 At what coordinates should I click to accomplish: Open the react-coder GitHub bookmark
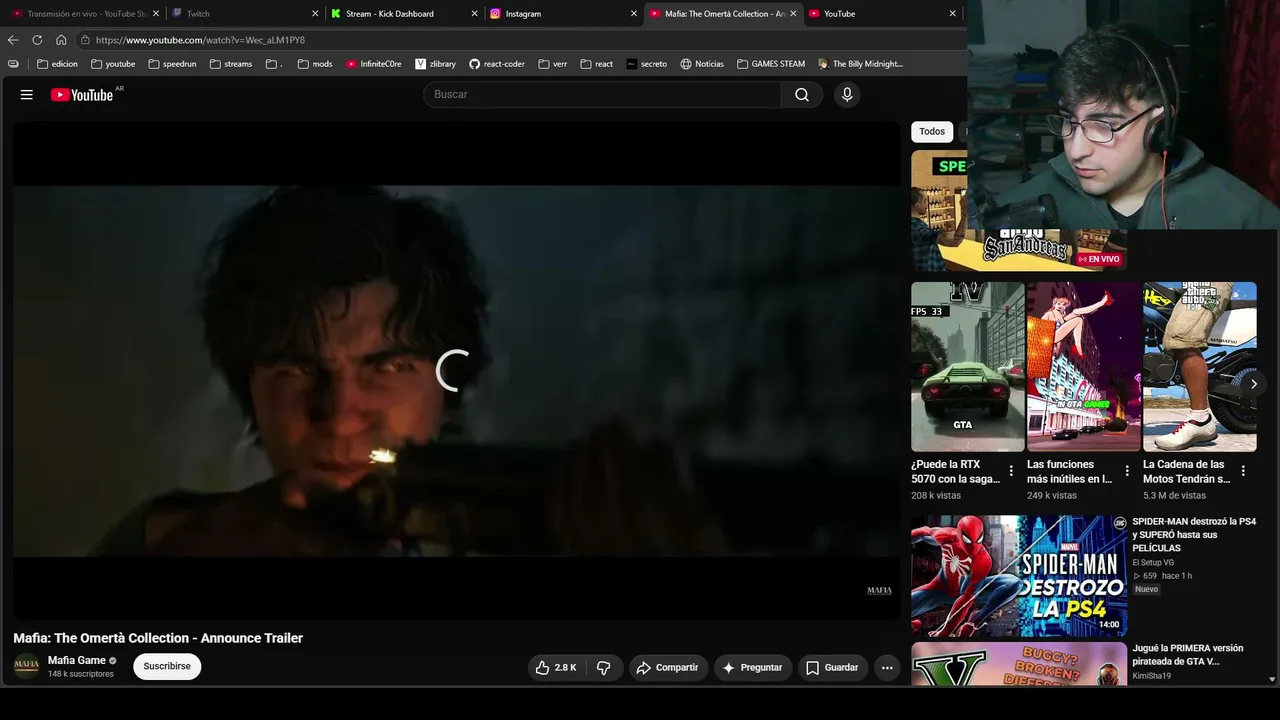tap(497, 64)
